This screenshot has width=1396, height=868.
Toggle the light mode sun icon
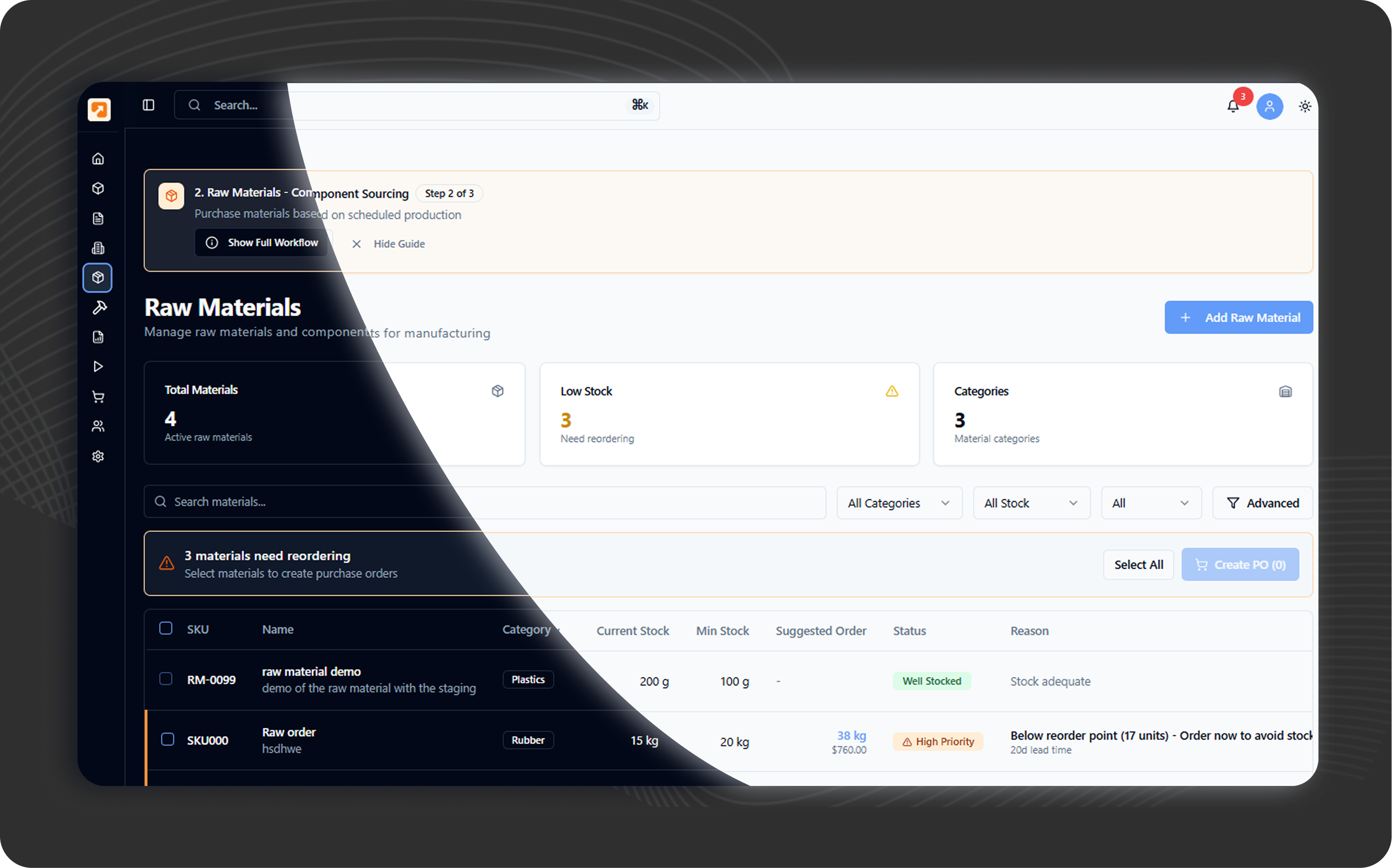1305,106
